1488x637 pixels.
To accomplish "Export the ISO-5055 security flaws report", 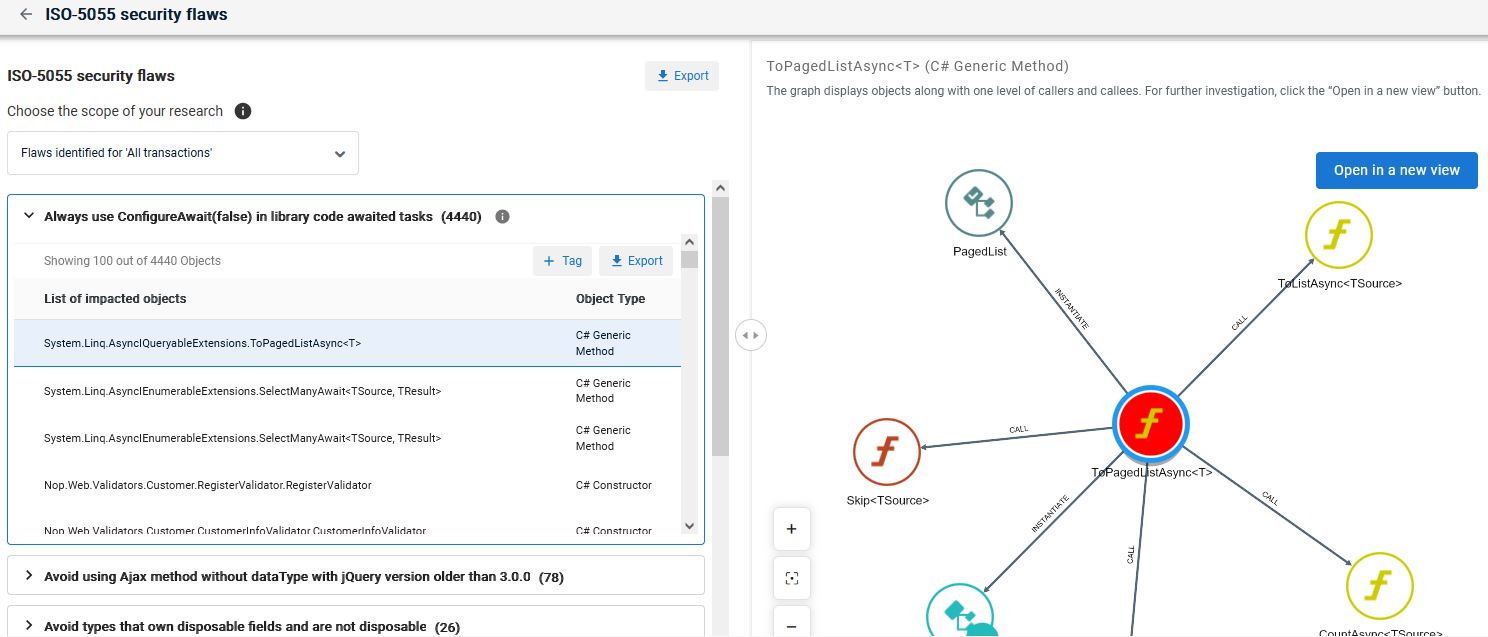I will 681,76.
